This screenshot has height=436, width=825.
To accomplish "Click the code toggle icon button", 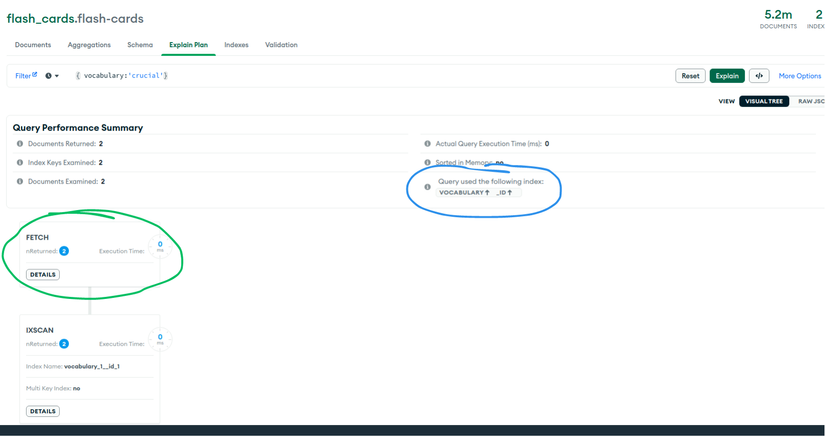I will pyautogui.click(x=759, y=76).
